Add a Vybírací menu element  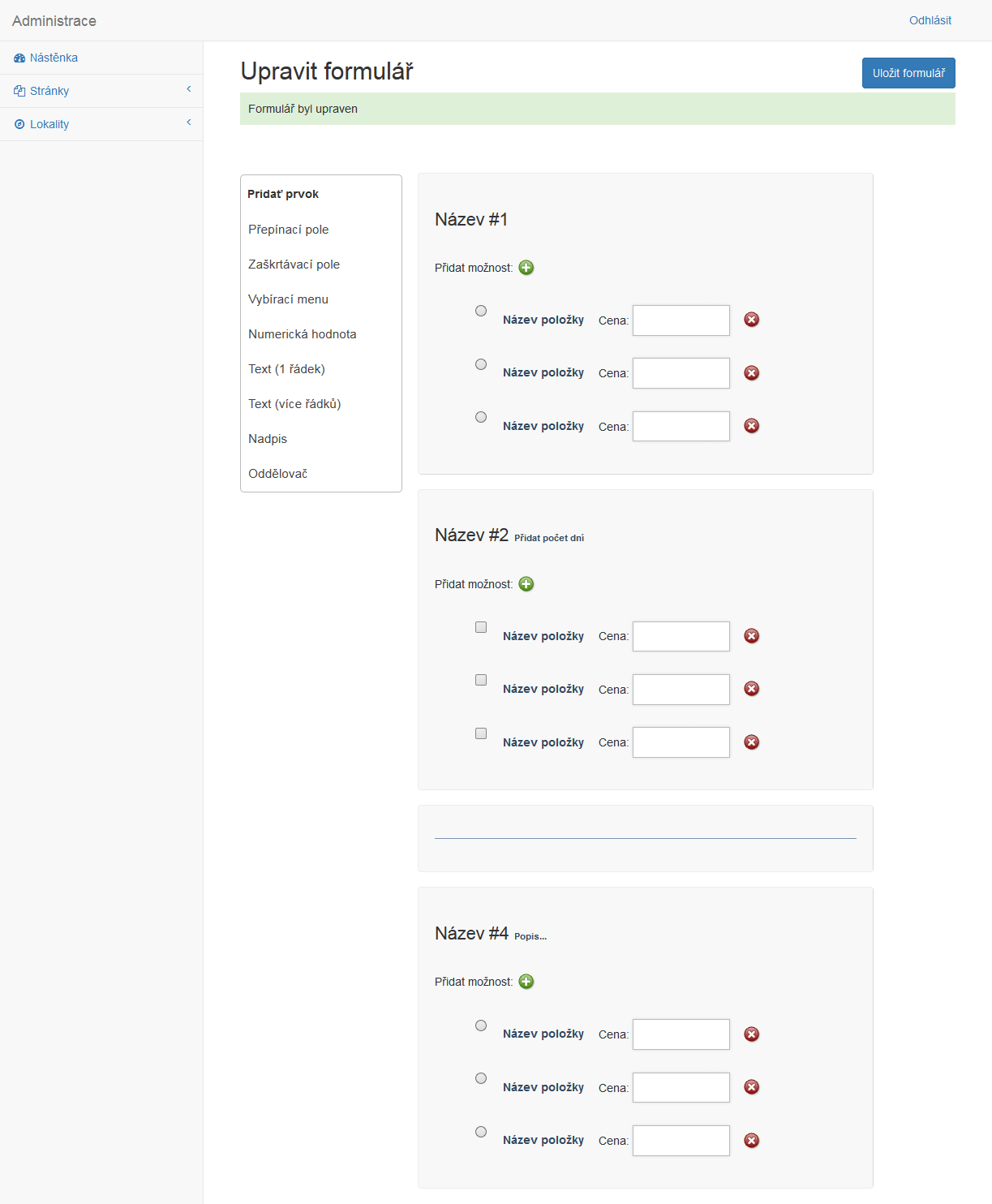289,299
